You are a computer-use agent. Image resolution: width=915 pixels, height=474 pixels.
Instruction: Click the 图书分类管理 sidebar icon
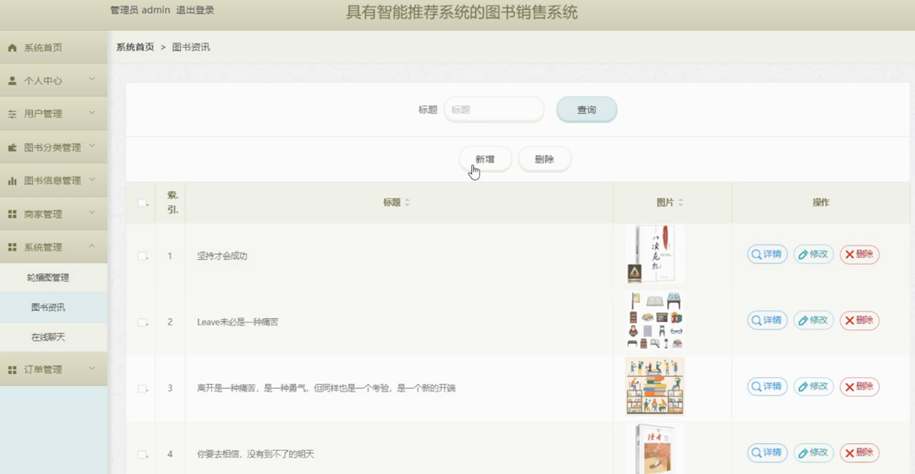point(12,148)
